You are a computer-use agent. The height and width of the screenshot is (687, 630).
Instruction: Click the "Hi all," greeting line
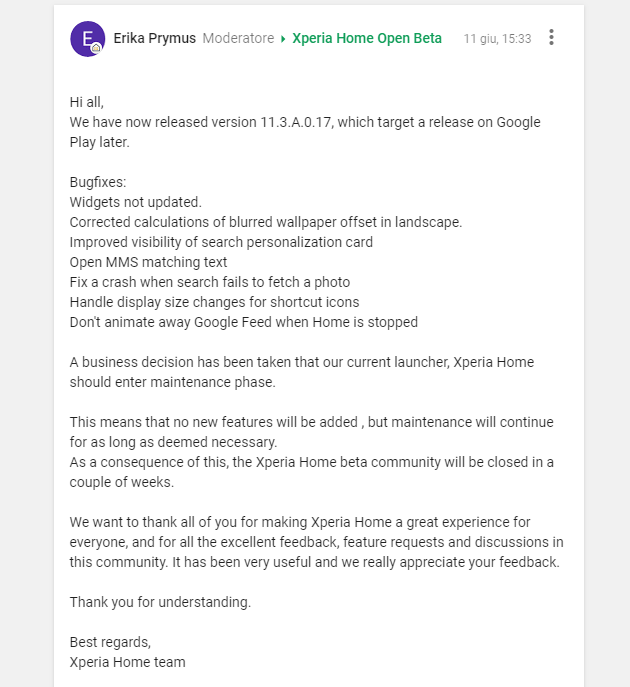pos(87,102)
